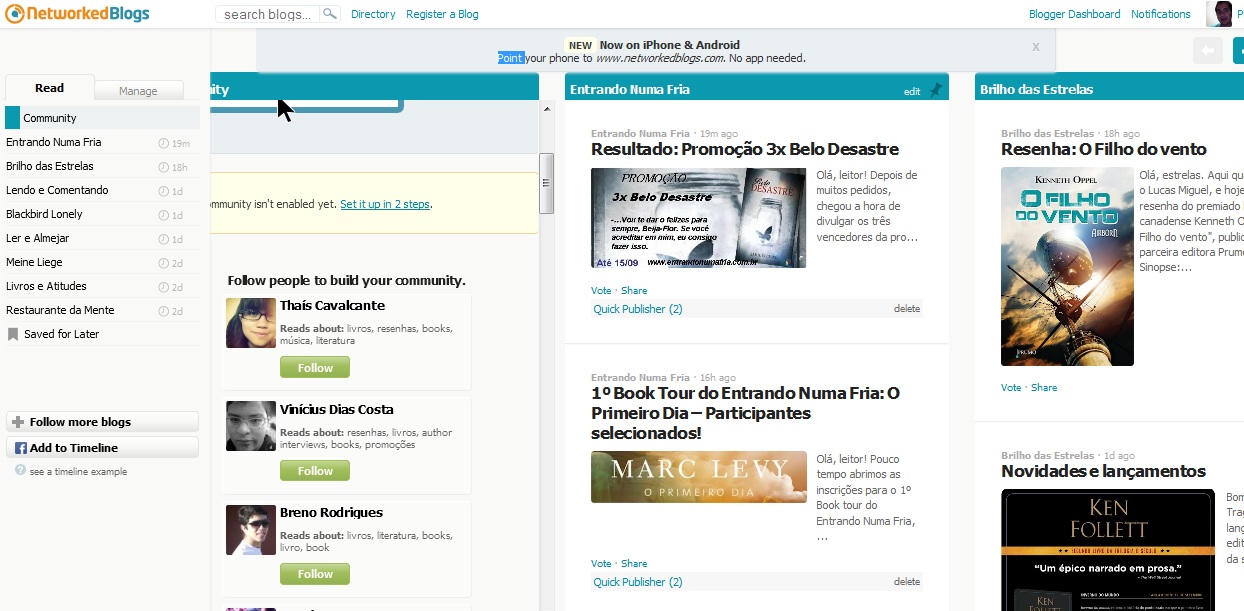Open the Marc Levy O Primeiro Dia thumbnail
Viewport: 1244px width, 611px height.
pos(699,477)
